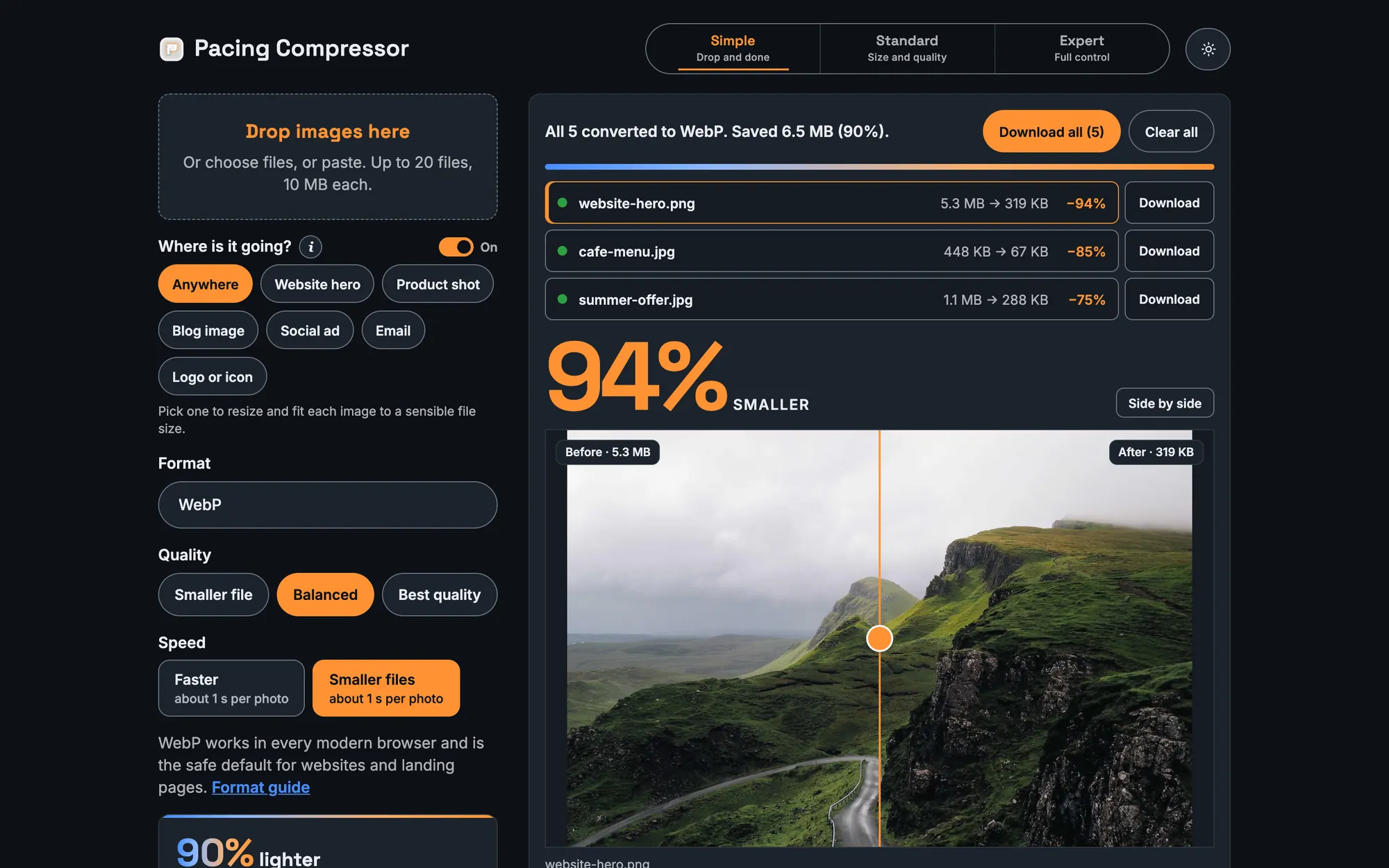Click the Side by side view button
Screen dimensions: 1389x868
[x=1165, y=403]
